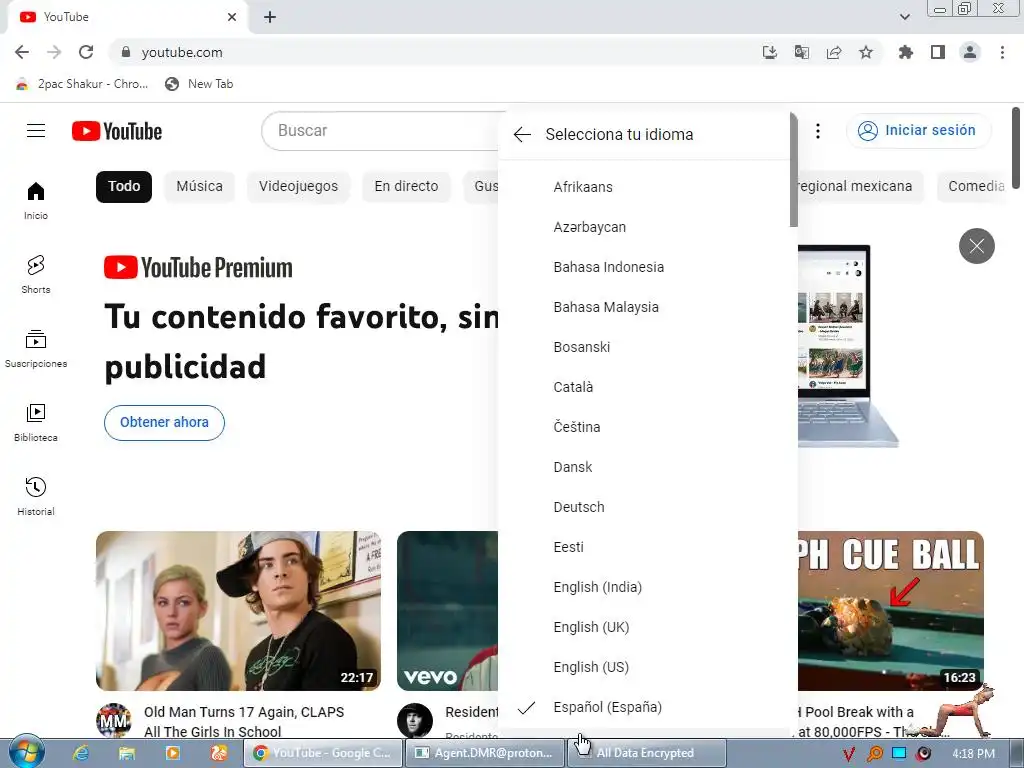Choose English (US) language
The image size is (1024, 768).
pyautogui.click(x=644, y=667)
